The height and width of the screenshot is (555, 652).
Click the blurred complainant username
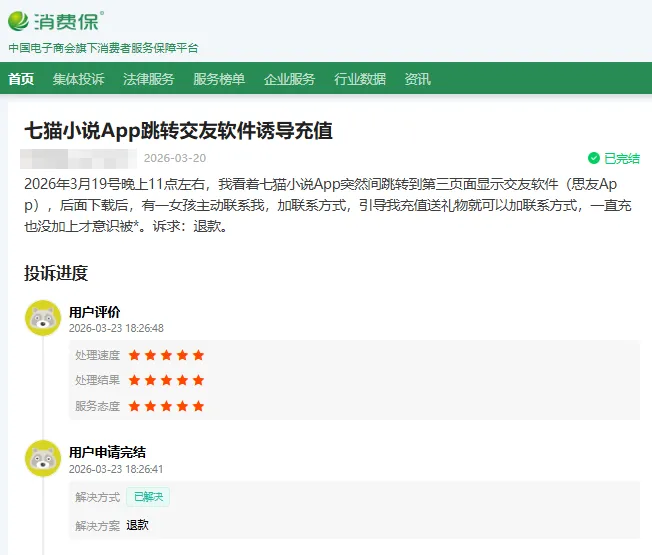78,158
